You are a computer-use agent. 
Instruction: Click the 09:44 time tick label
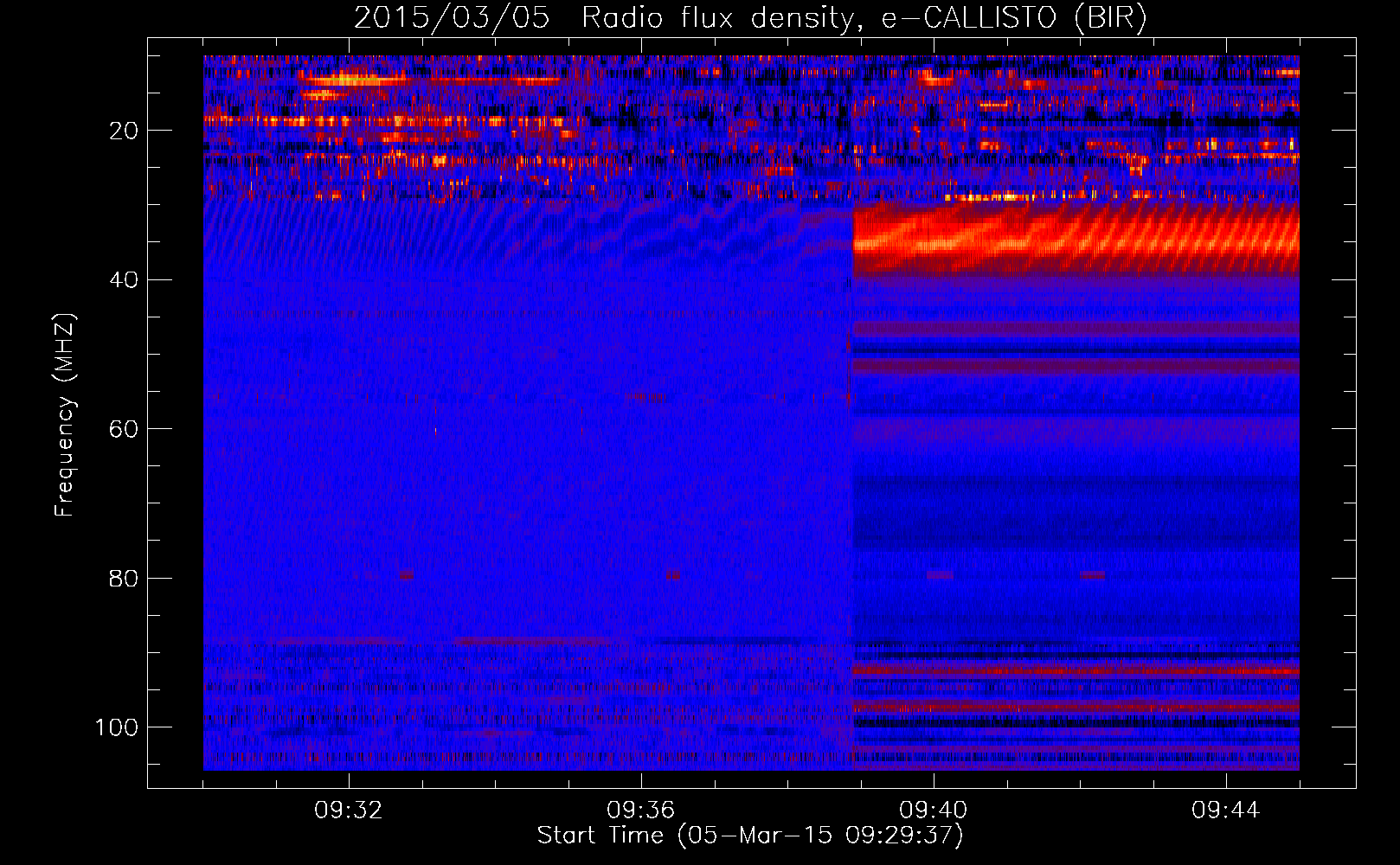coord(1226,811)
